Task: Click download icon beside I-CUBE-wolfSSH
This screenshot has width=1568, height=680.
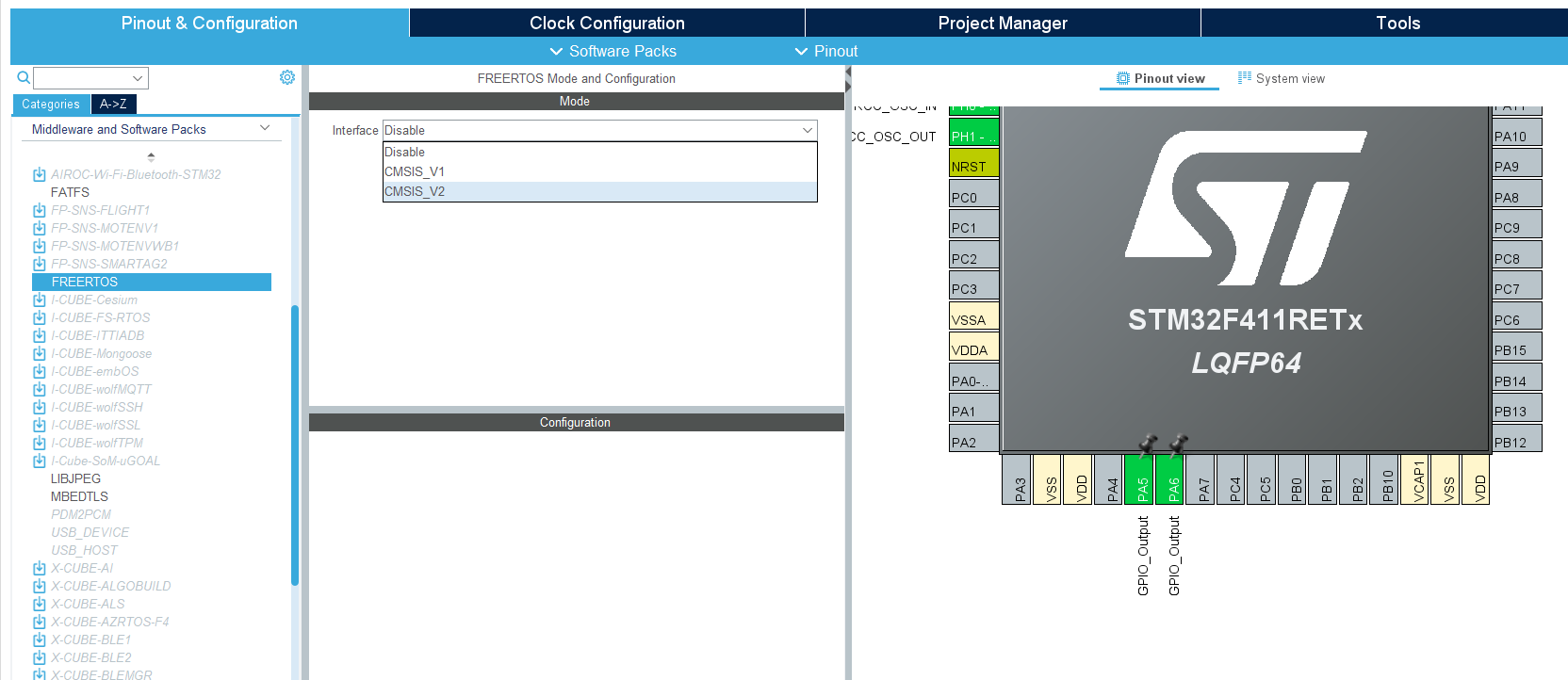Action: tap(40, 407)
